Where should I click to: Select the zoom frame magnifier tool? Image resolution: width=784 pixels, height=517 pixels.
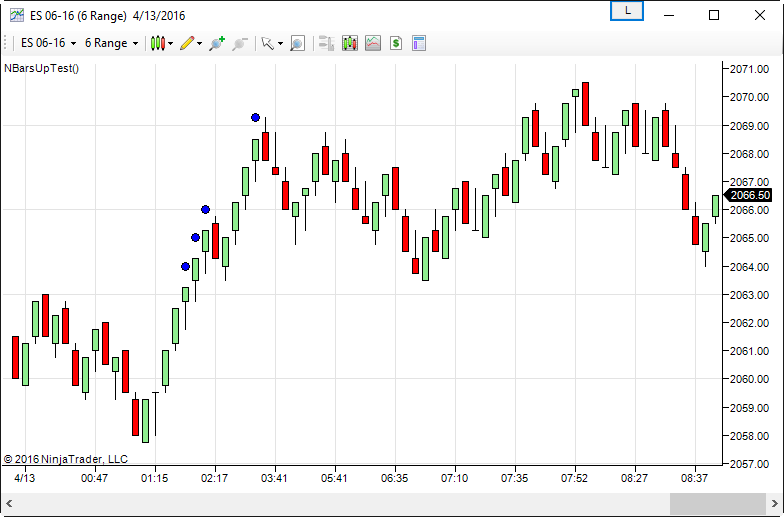pos(297,44)
